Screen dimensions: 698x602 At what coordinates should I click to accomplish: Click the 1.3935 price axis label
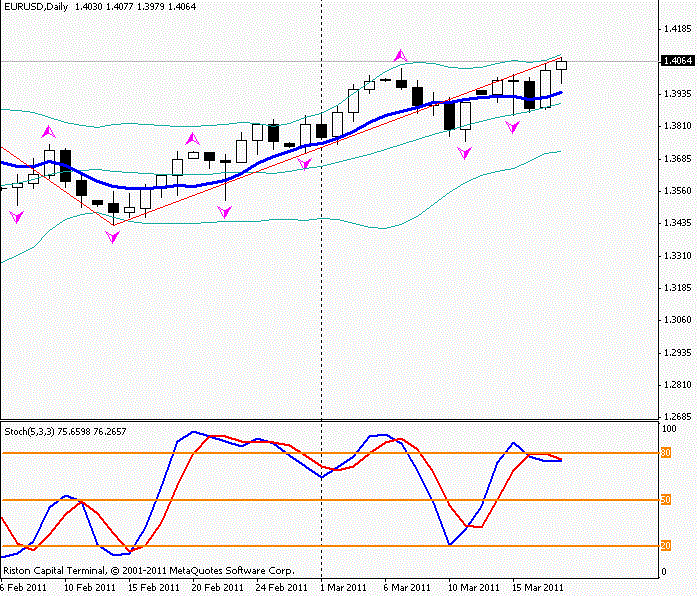coord(678,94)
